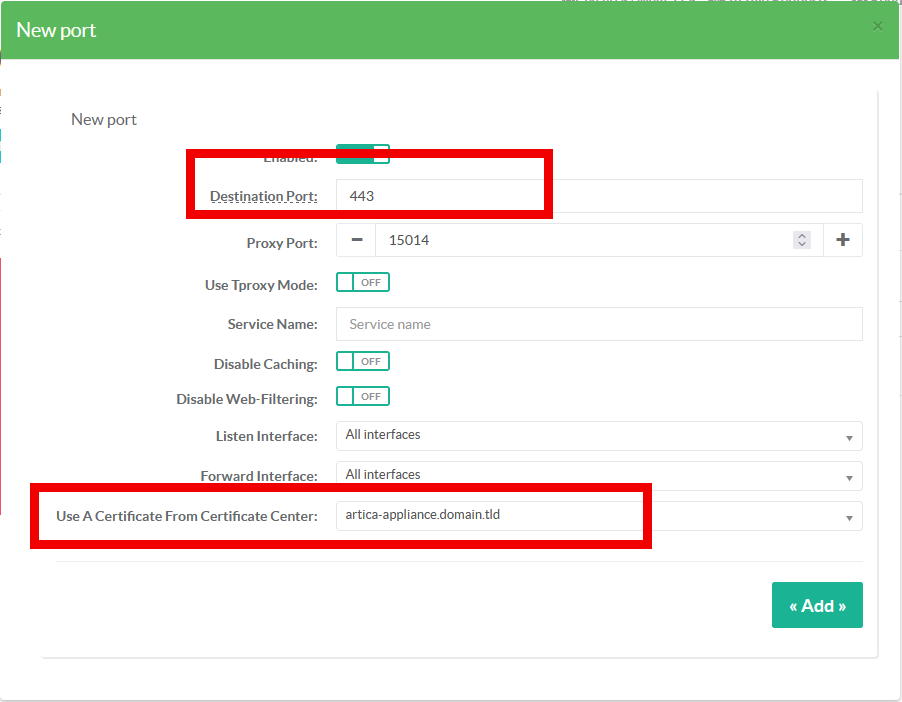Close the New port dialog

[x=877, y=26]
